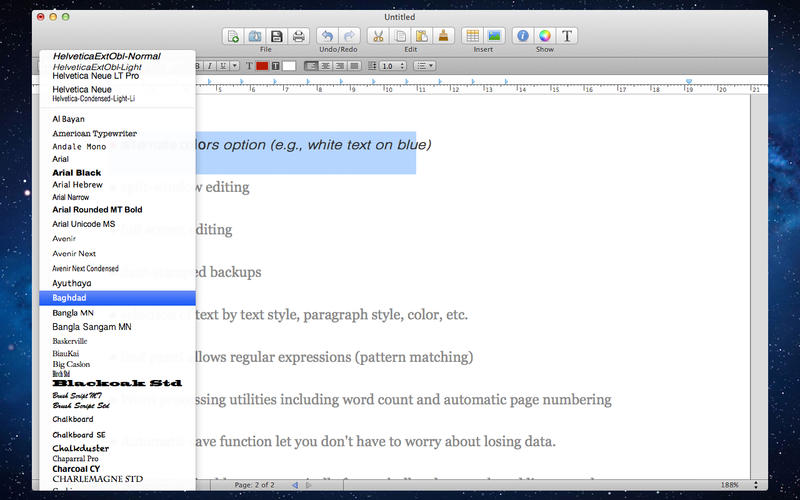Paste clipboard with the paste icon

(421, 36)
